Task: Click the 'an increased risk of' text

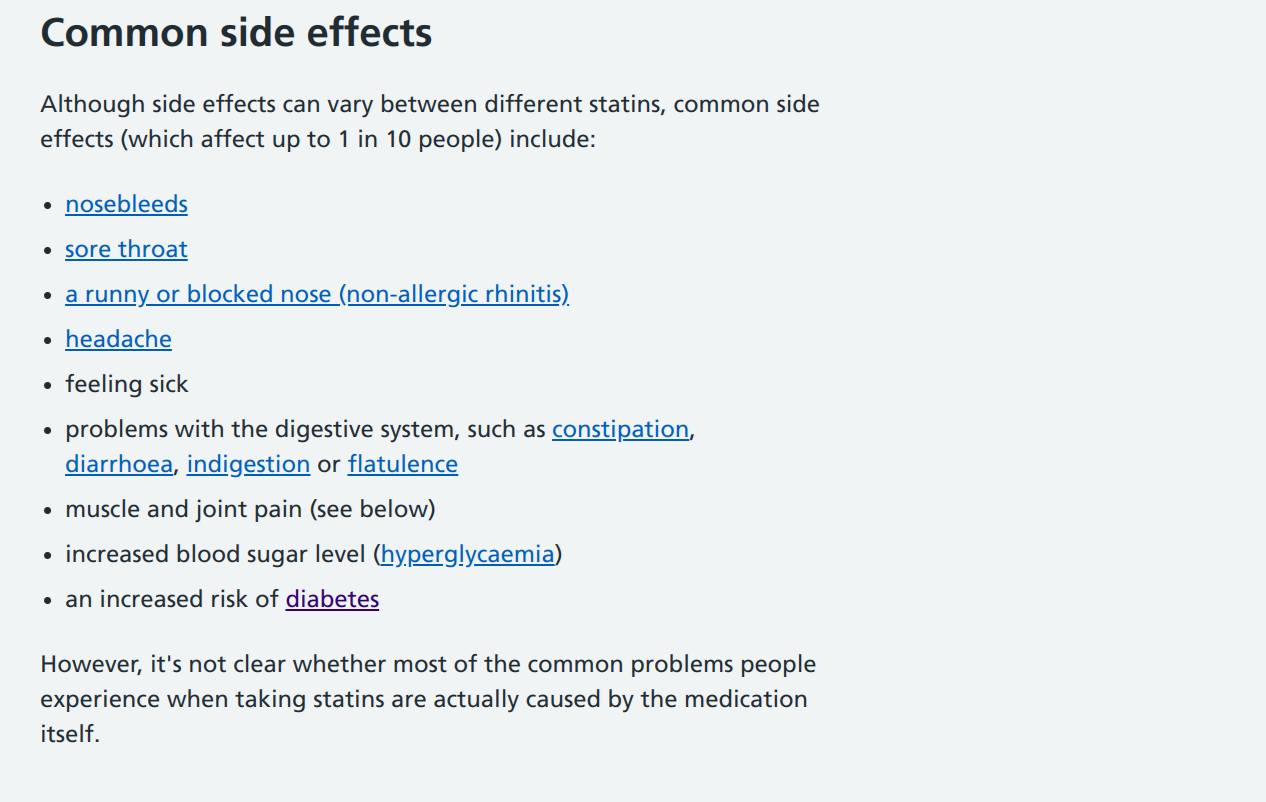Action: click(x=172, y=599)
